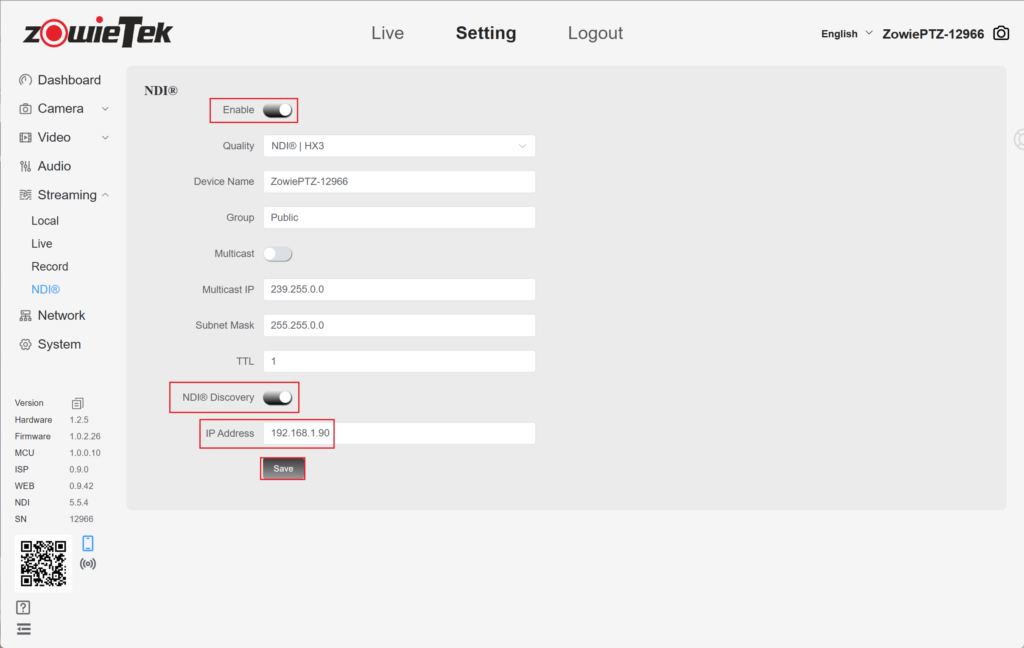Switch to the Live tab in header
This screenshot has width=1024, height=648.
coord(387,33)
